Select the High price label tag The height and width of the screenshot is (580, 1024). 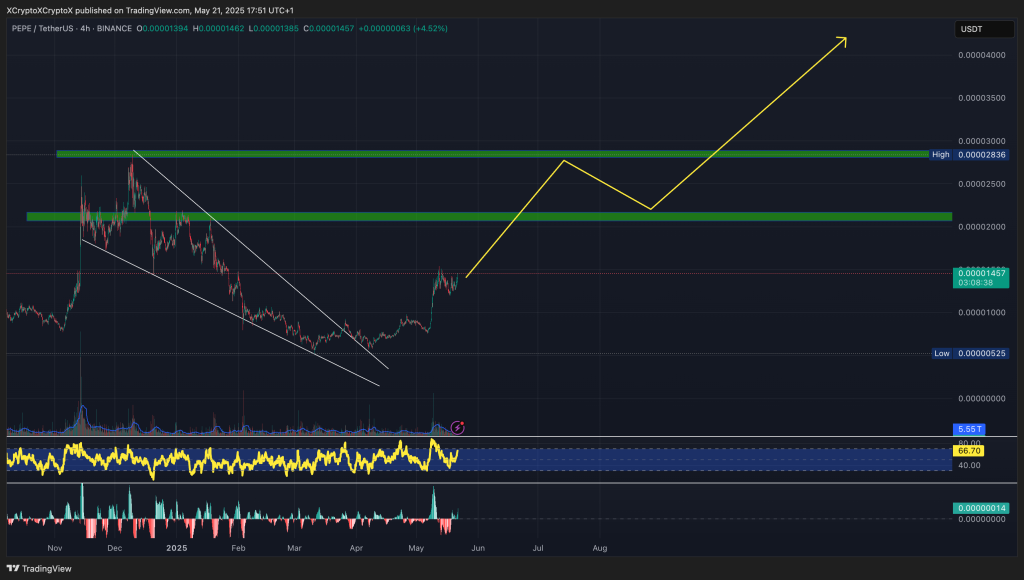coord(940,154)
